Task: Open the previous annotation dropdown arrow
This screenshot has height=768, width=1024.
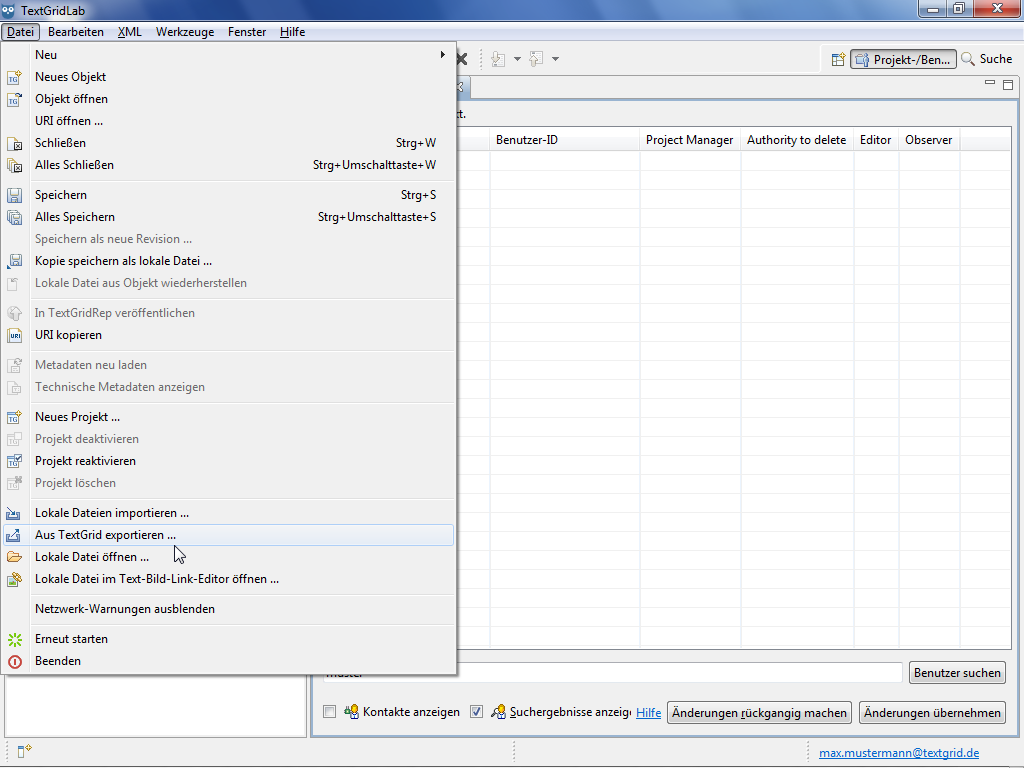Action: pos(555,60)
